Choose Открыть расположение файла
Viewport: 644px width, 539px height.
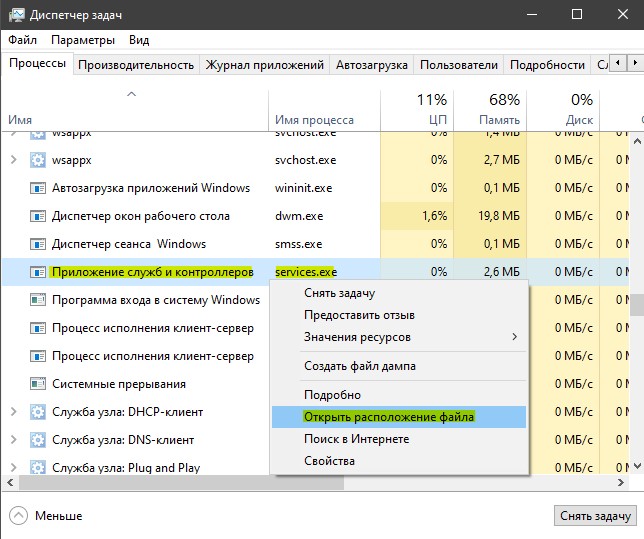coord(399,417)
